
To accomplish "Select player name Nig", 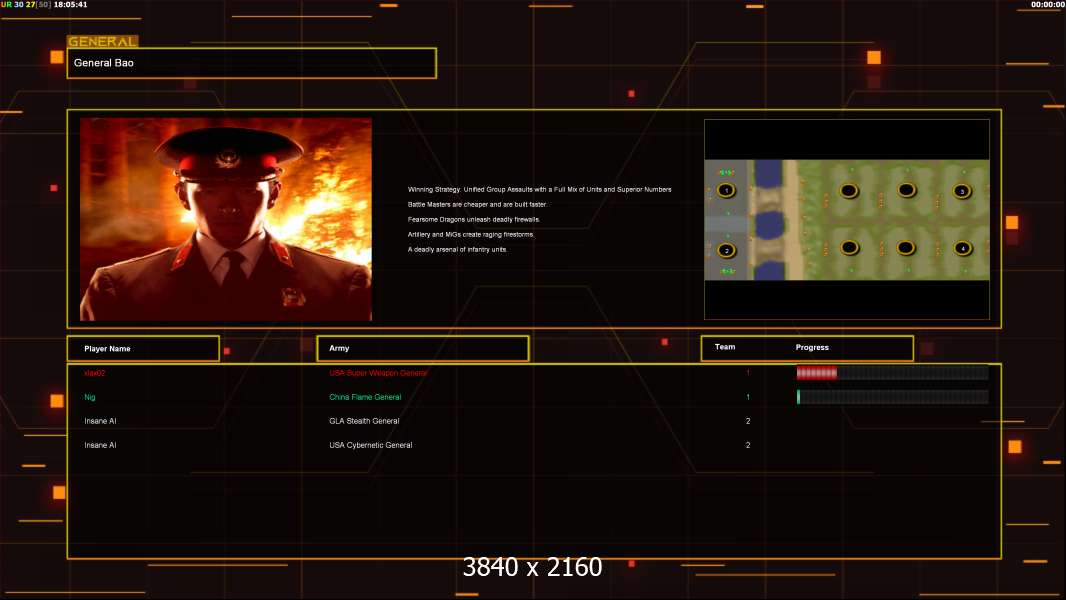I will coord(90,398).
